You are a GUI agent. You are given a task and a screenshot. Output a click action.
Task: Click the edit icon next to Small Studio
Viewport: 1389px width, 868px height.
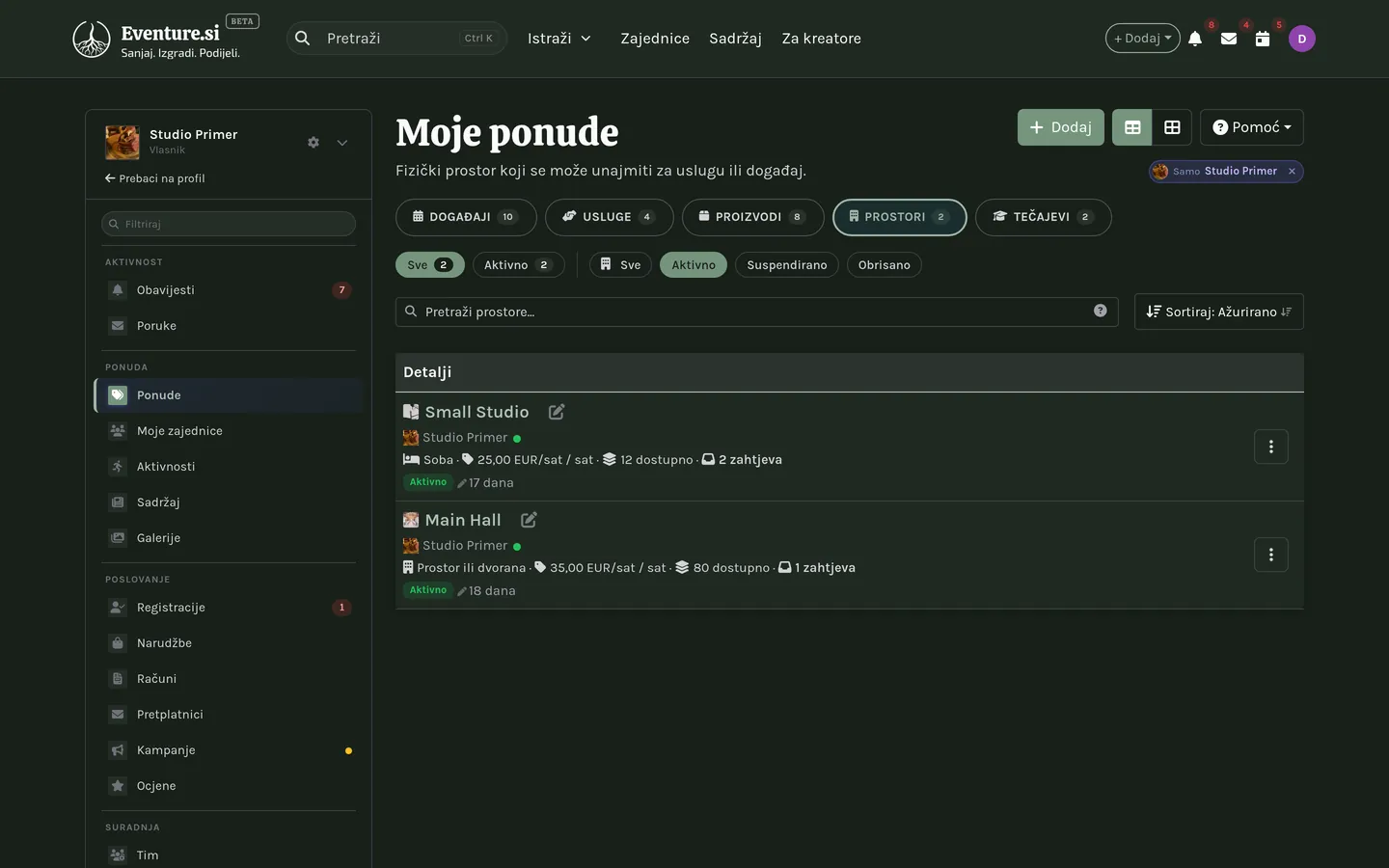pos(557,412)
